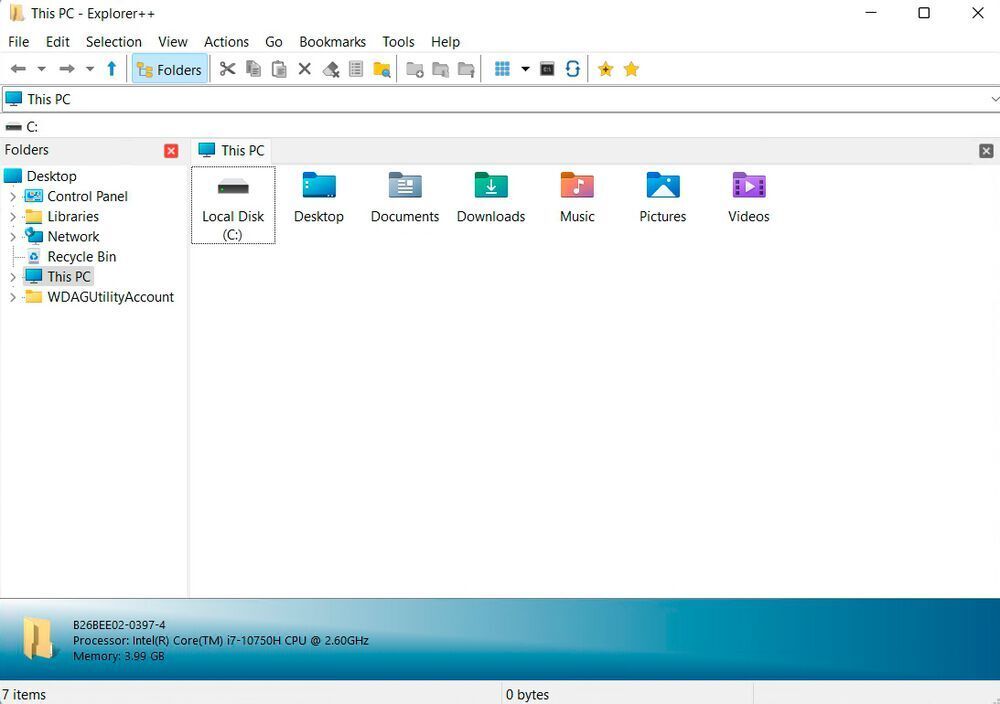Open the Help menu
Screen dimensions: 1000x704
445,41
